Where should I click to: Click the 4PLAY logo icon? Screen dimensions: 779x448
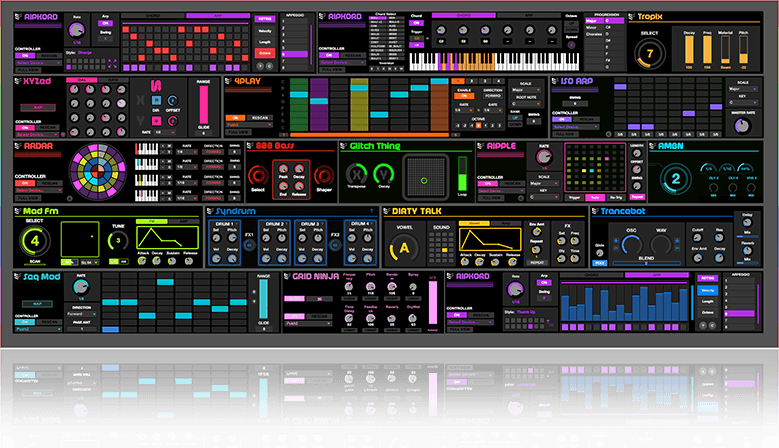pos(228,81)
